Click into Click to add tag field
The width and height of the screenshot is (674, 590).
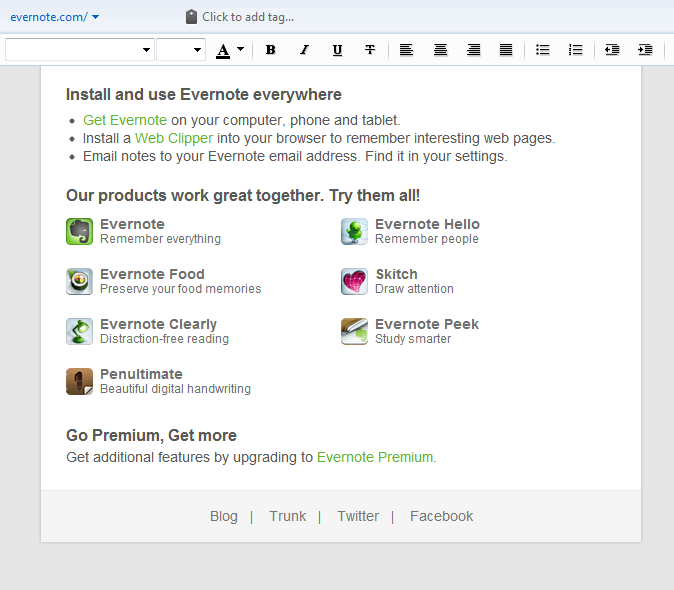[x=248, y=17]
